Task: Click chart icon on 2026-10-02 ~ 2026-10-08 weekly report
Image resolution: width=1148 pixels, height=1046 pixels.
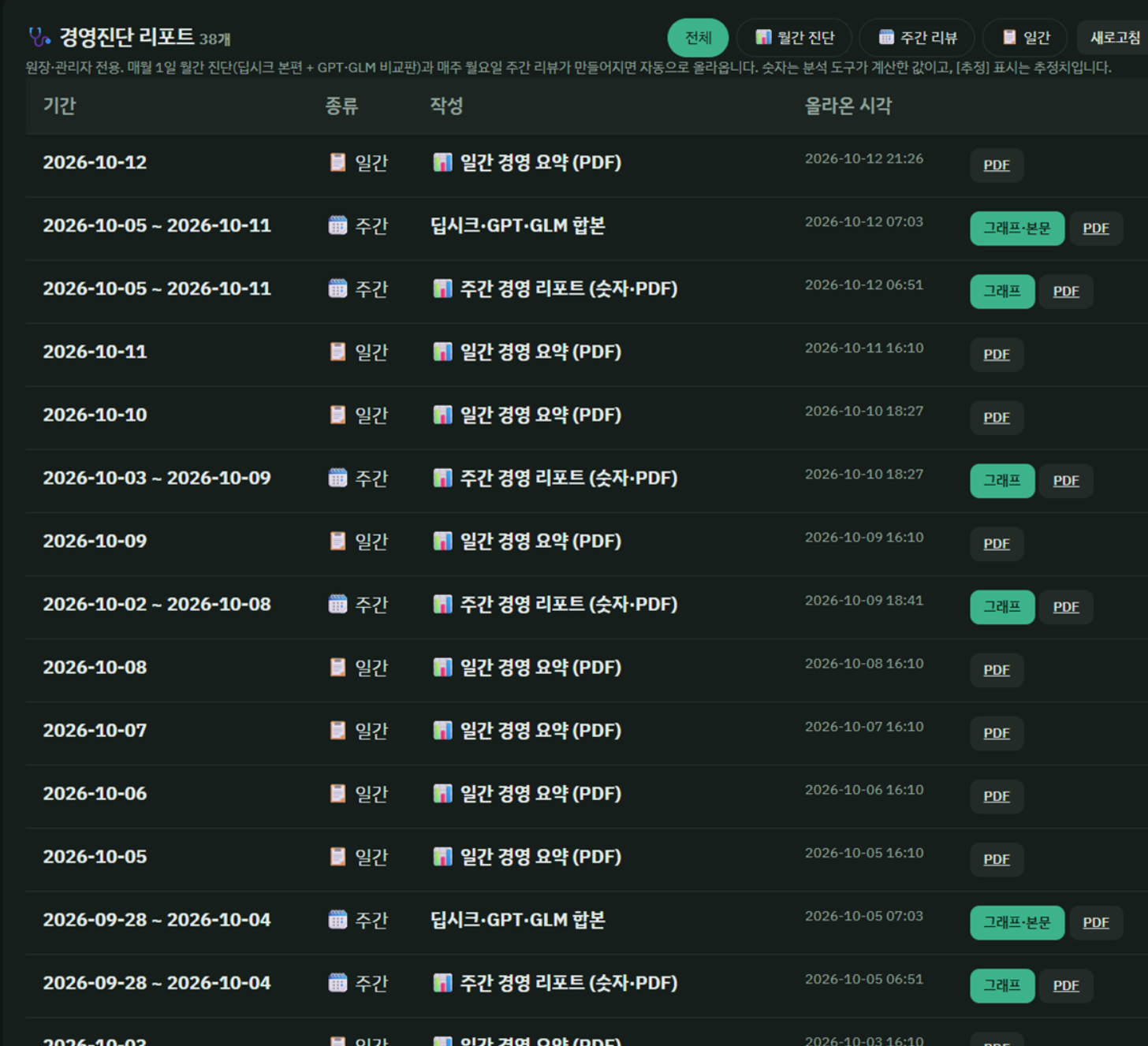Action: (442, 604)
